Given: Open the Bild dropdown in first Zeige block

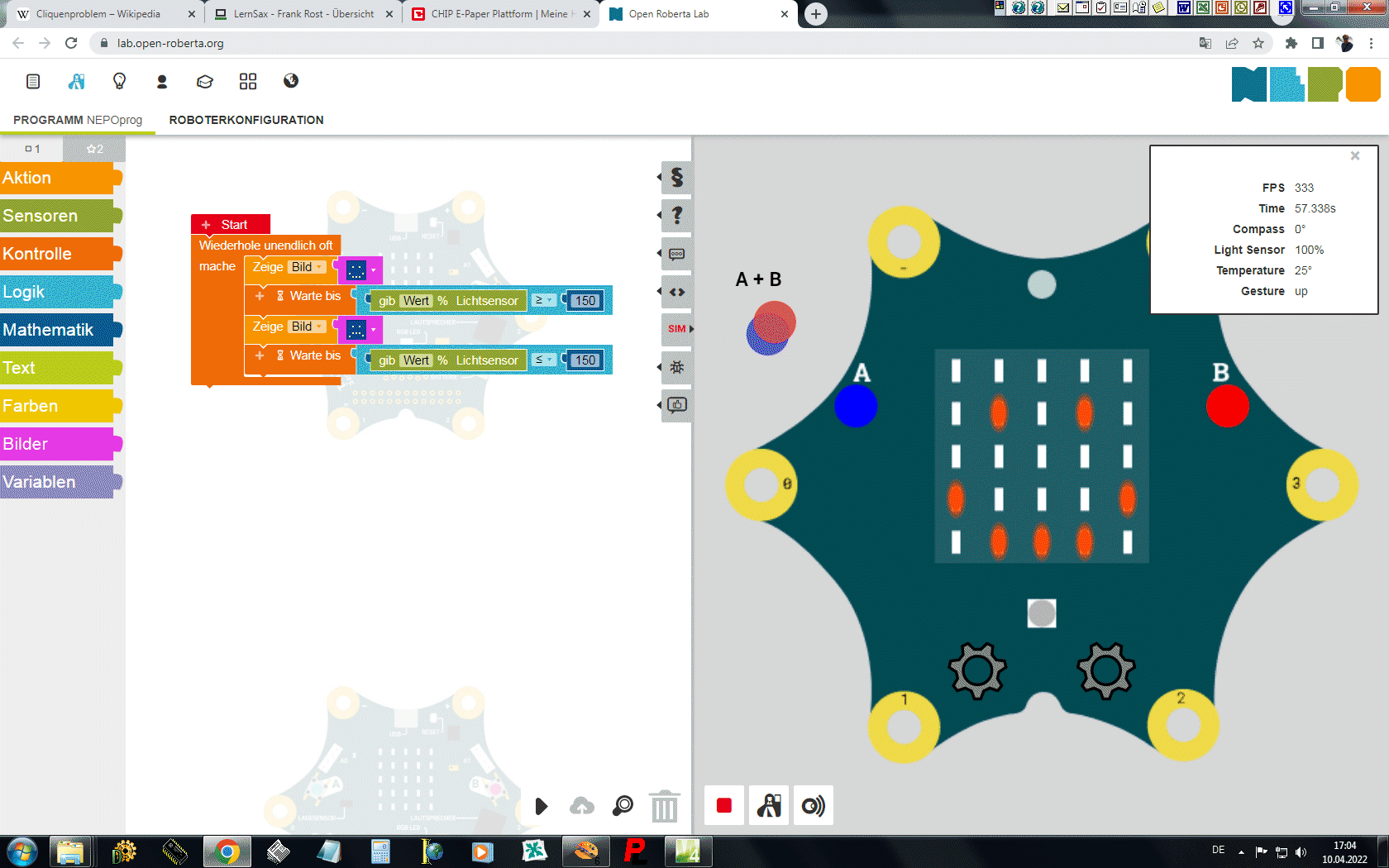Looking at the screenshot, I should coord(308,267).
